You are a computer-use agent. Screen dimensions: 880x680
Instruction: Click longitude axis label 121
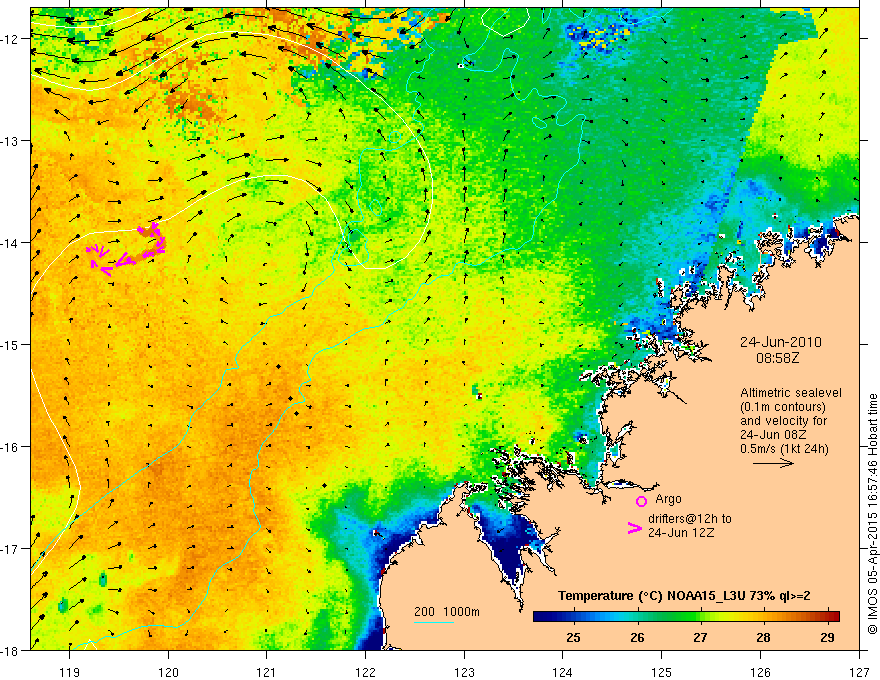tap(267, 672)
